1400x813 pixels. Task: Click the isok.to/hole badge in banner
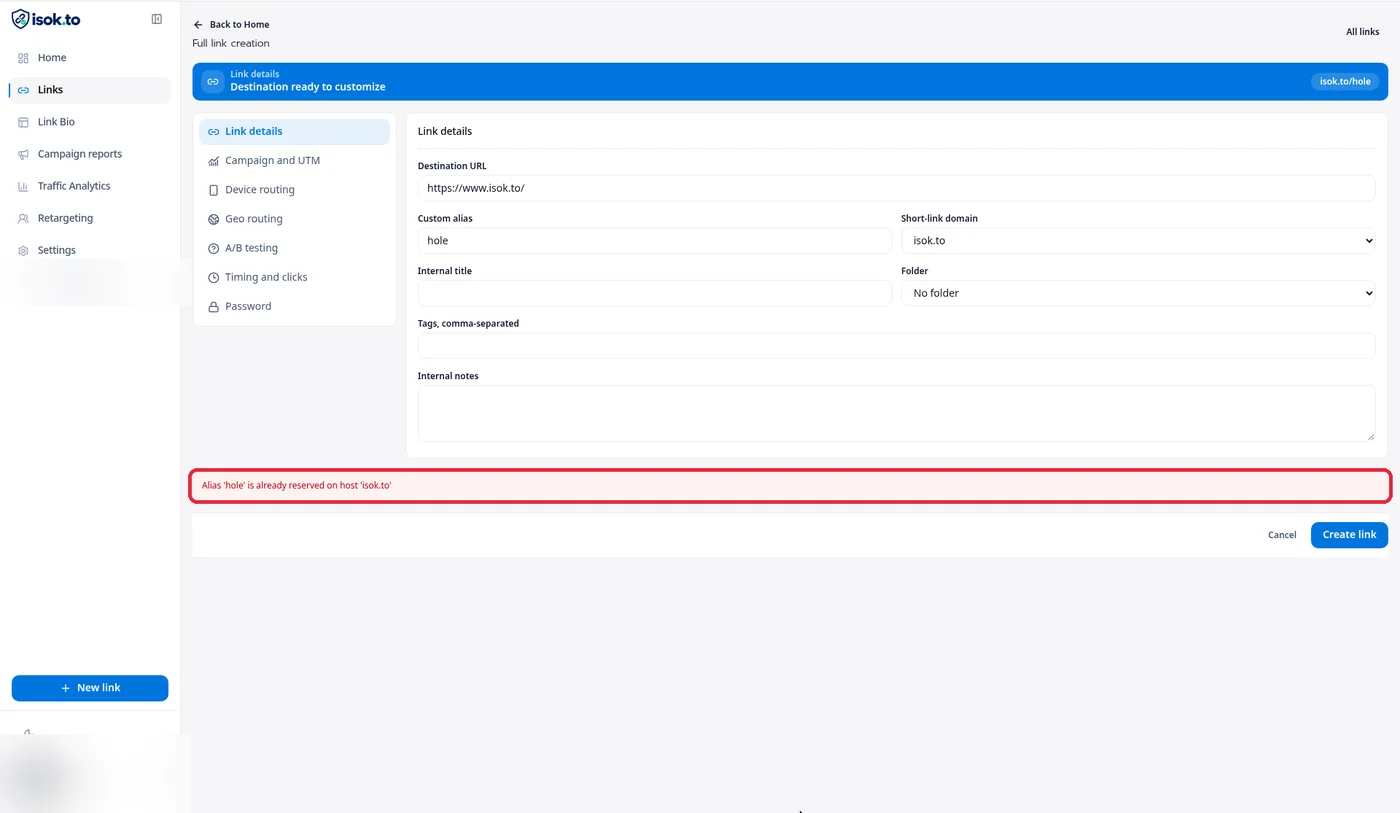[x=1345, y=81]
